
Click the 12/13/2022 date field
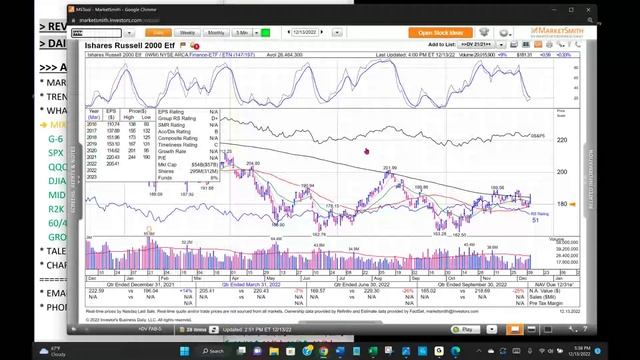tap(305, 32)
